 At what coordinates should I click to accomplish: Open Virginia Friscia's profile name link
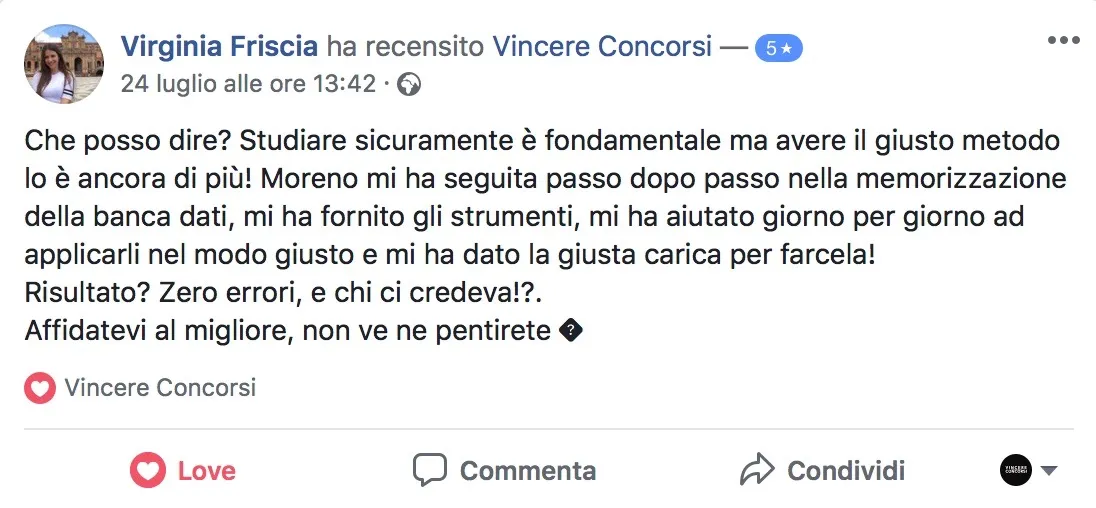coord(219,46)
